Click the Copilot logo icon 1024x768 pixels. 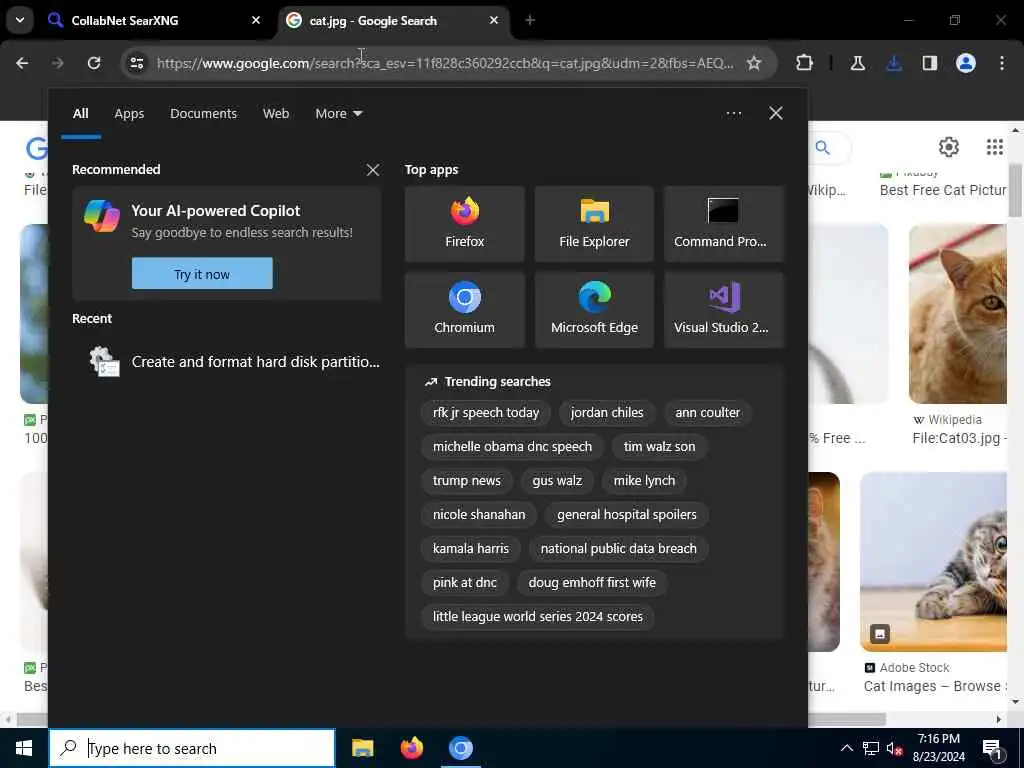(x=102, y=216)
